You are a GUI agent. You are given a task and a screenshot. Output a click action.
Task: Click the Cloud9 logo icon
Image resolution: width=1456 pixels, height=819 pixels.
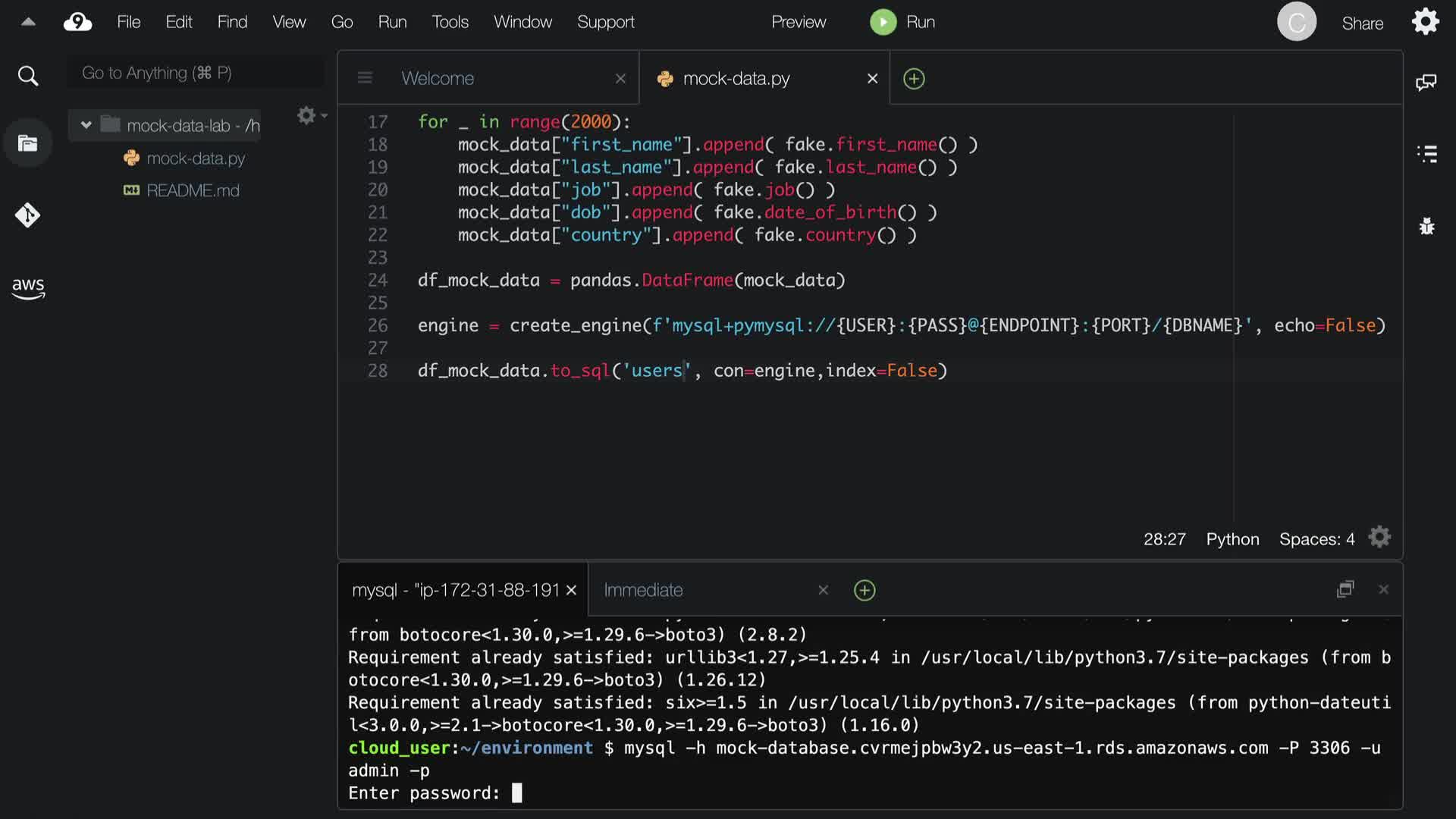[77, 22]
